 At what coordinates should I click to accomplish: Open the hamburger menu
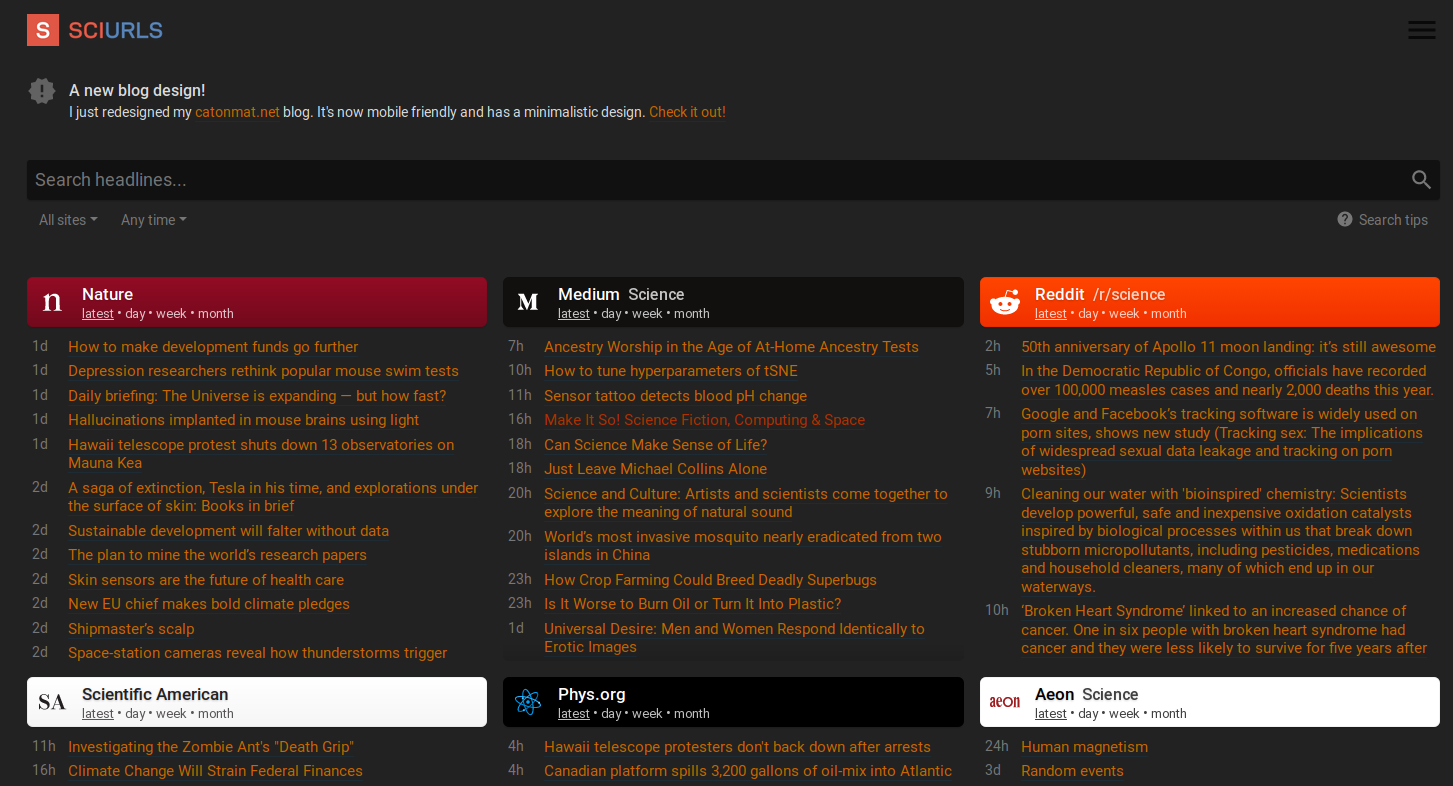1421,30
